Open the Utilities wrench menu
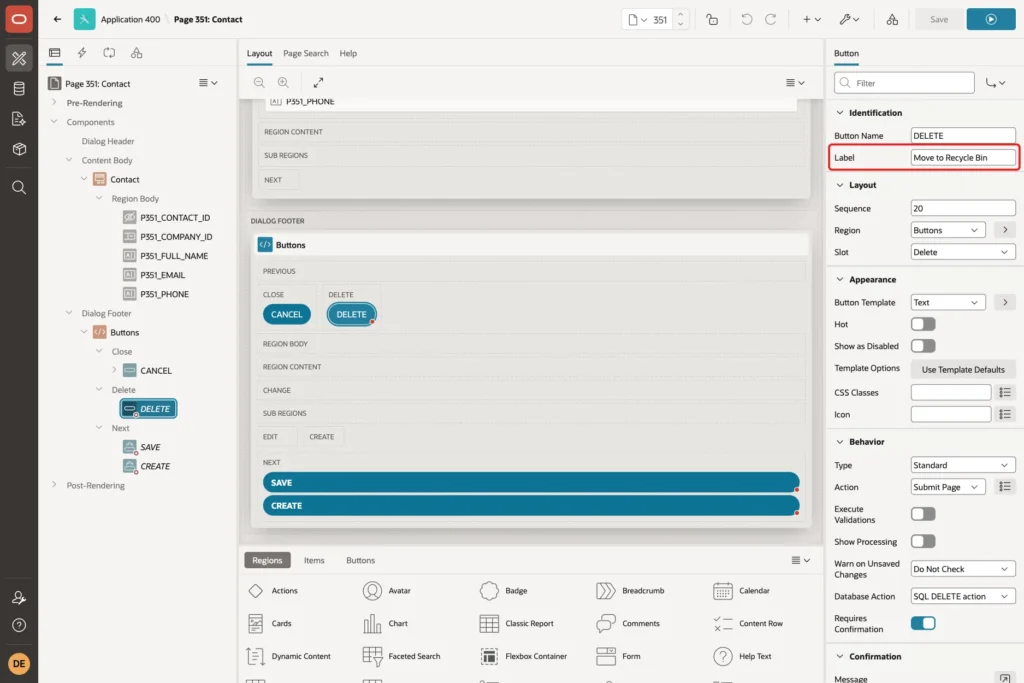 (x=849, y=20)
